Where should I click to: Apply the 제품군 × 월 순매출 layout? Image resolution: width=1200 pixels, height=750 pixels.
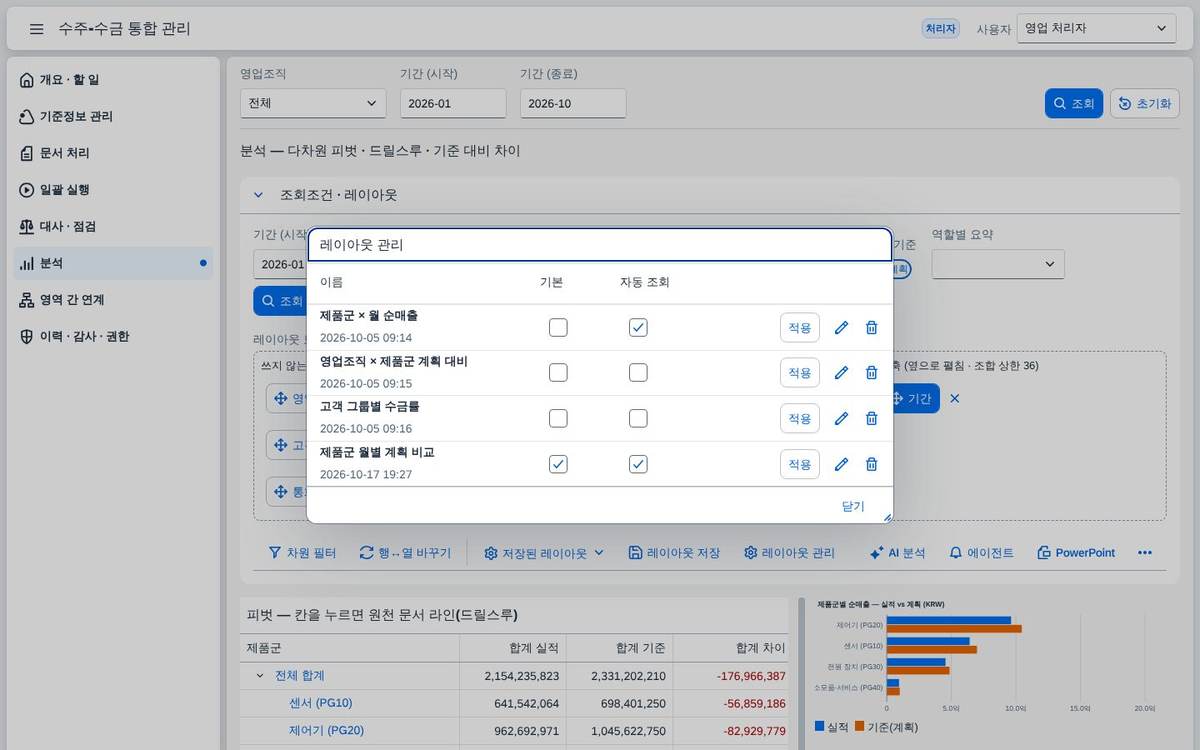coord(800,327)
